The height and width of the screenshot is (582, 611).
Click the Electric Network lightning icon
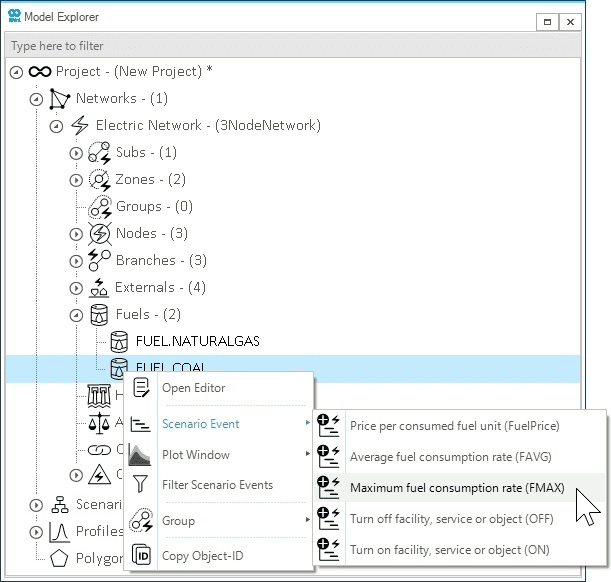(80, 126)
